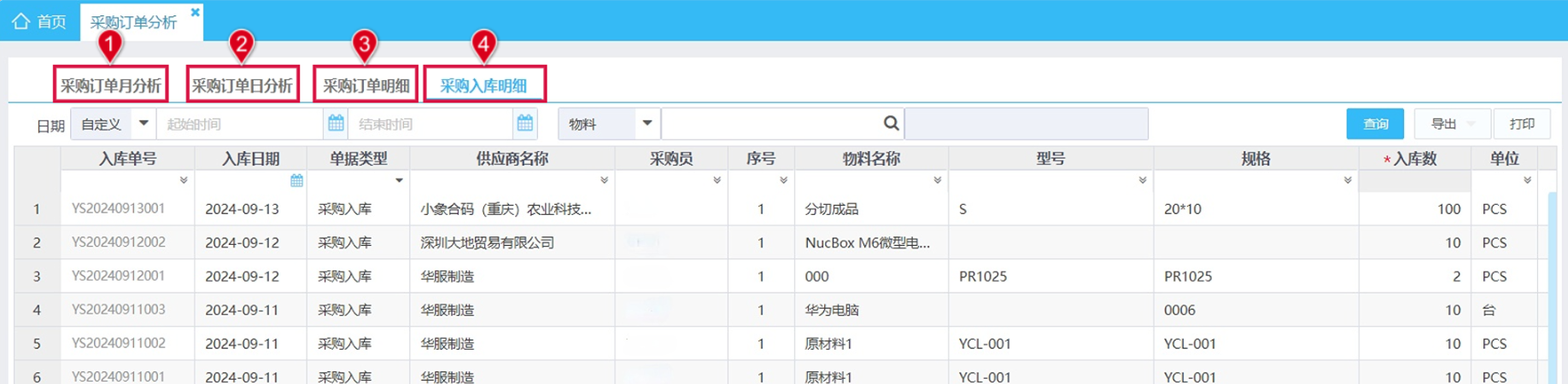Select the 采购入库明细 tab

point(483,85)
